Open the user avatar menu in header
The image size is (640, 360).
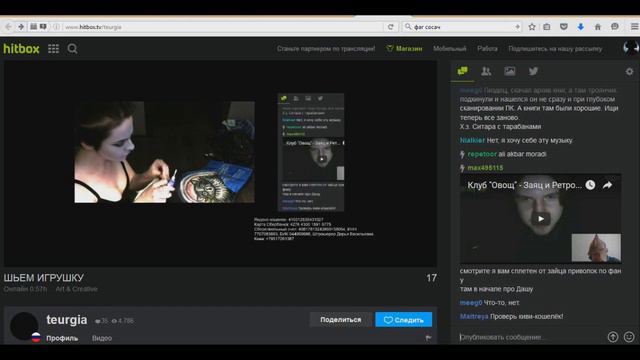(631, 48)
